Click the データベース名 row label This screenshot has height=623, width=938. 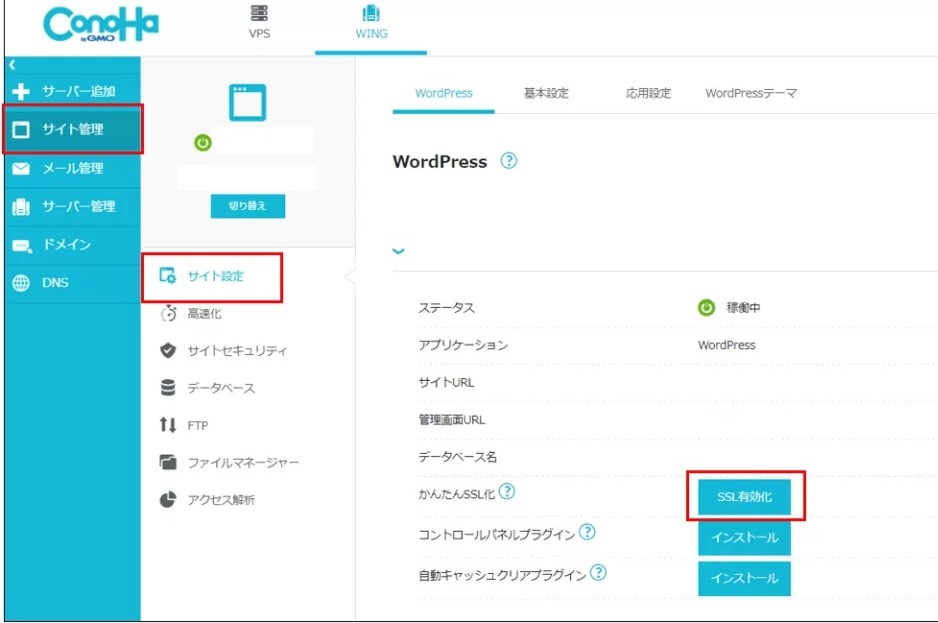pos(457,457)
